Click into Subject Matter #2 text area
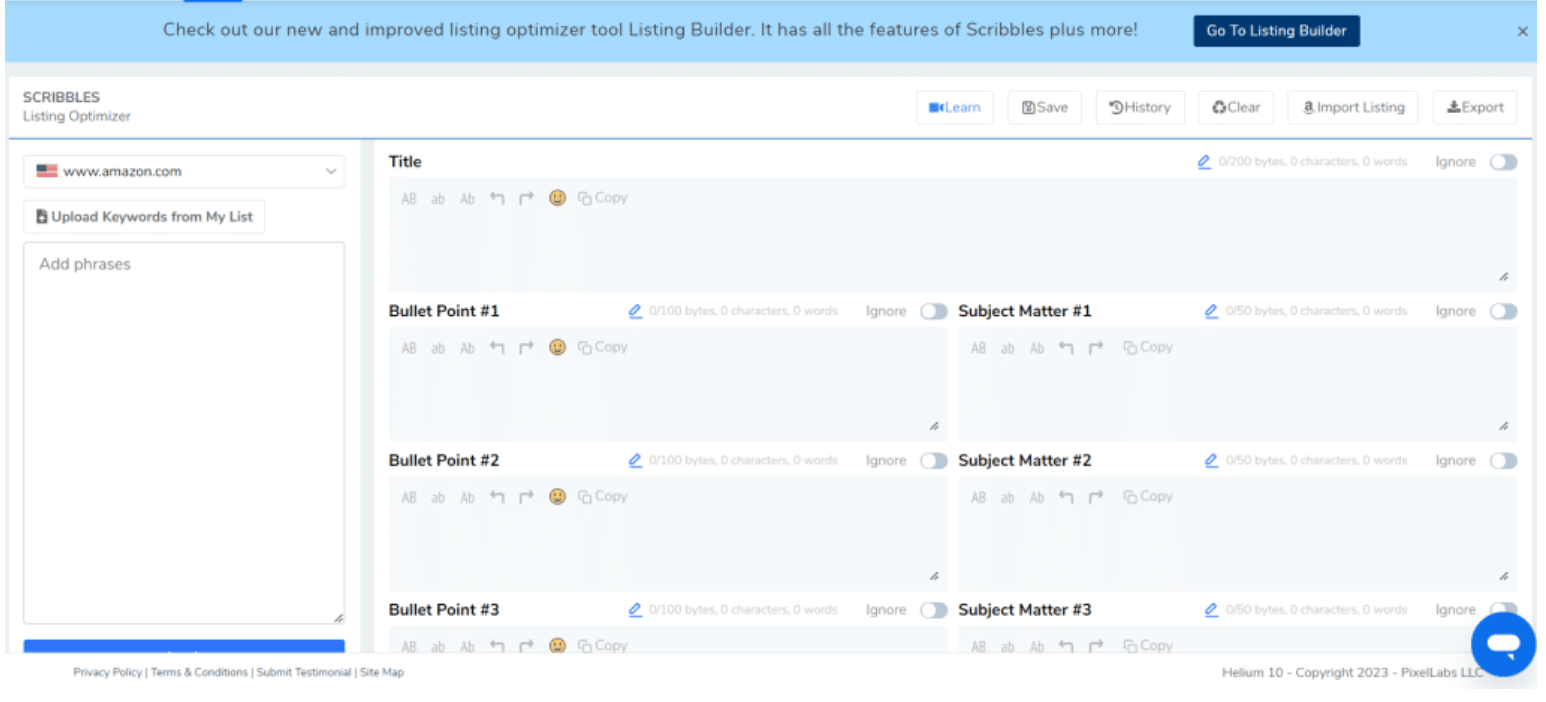 [x=1238, y=533]
